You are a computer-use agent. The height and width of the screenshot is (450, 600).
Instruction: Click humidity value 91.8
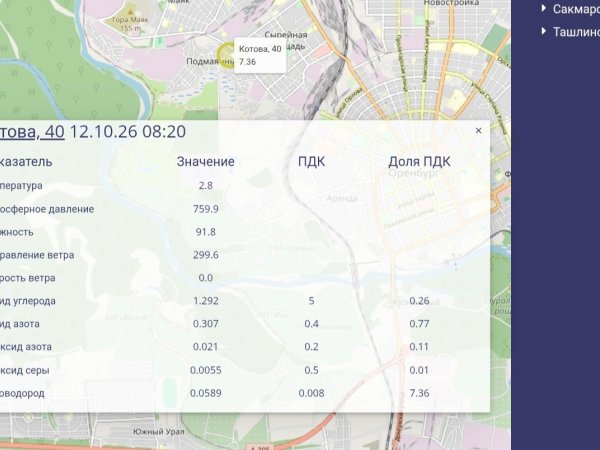pos(205,232)
